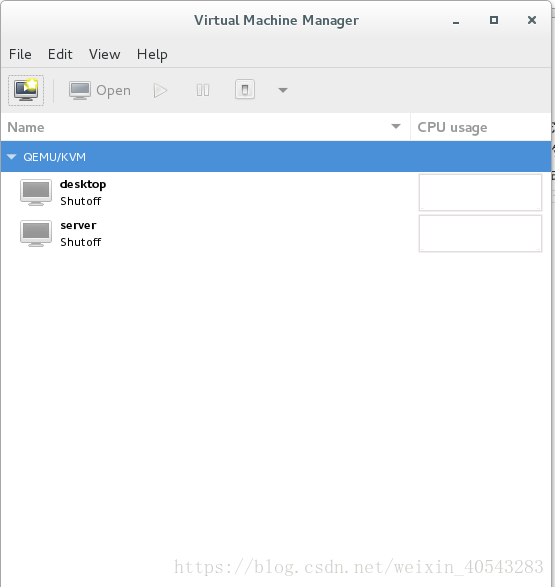Pause the virtual machine

click(x=203, y=90)
